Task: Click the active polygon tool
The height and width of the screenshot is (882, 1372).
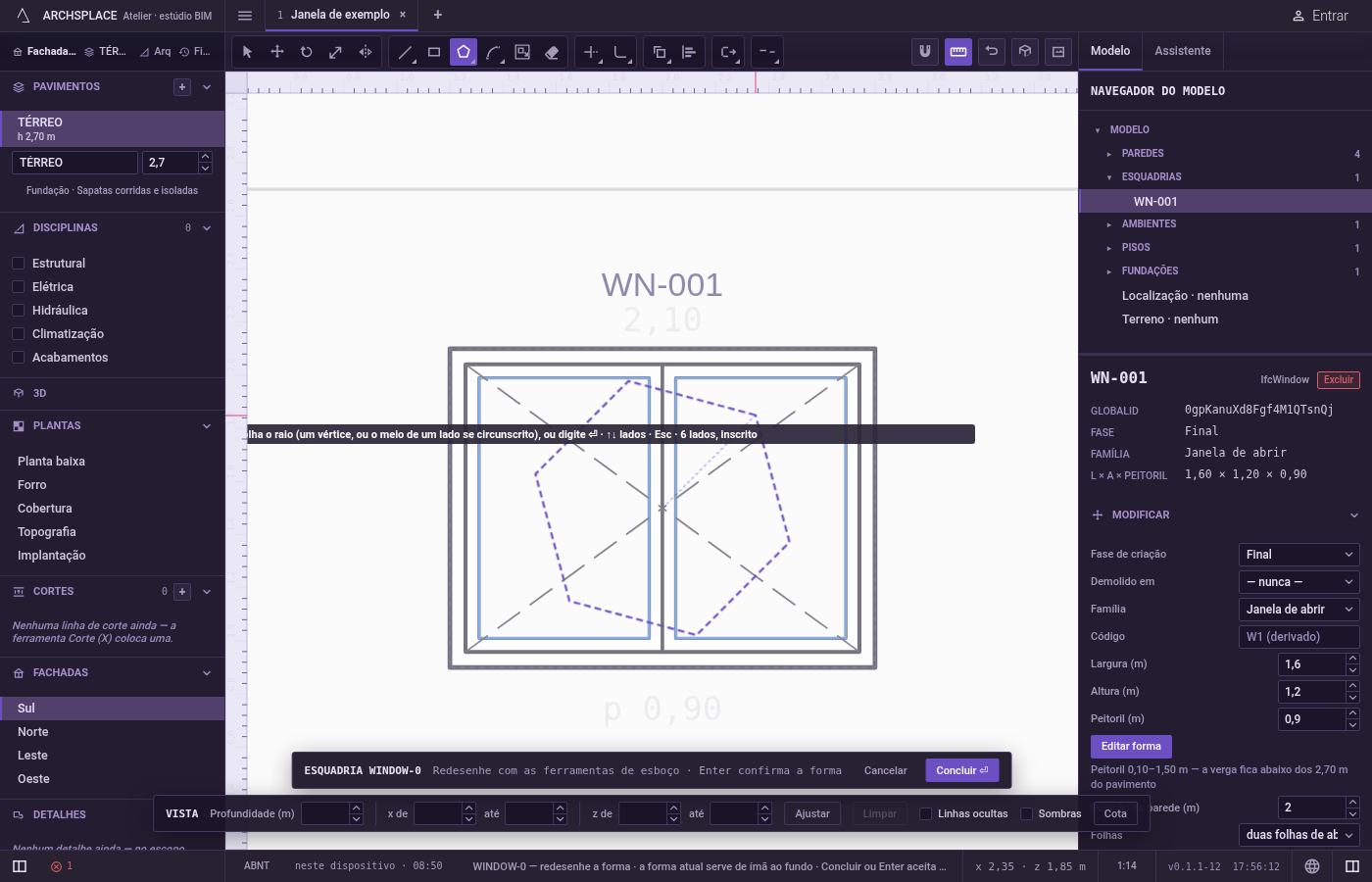Action: point(464,52)
